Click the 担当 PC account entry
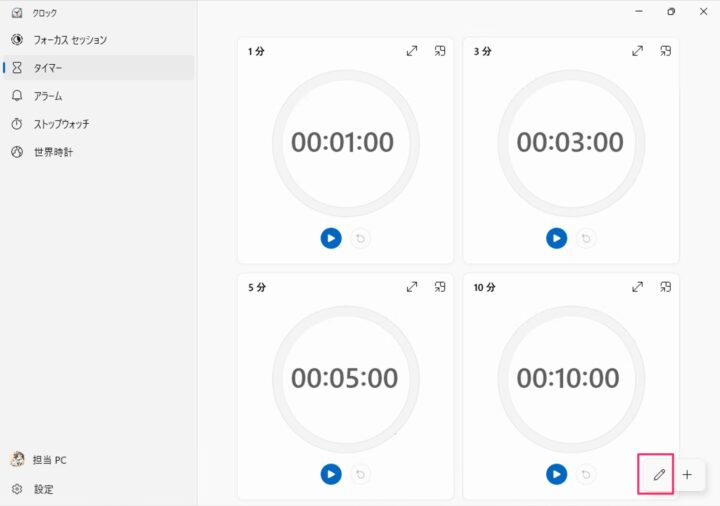 [x=49, y=460]
